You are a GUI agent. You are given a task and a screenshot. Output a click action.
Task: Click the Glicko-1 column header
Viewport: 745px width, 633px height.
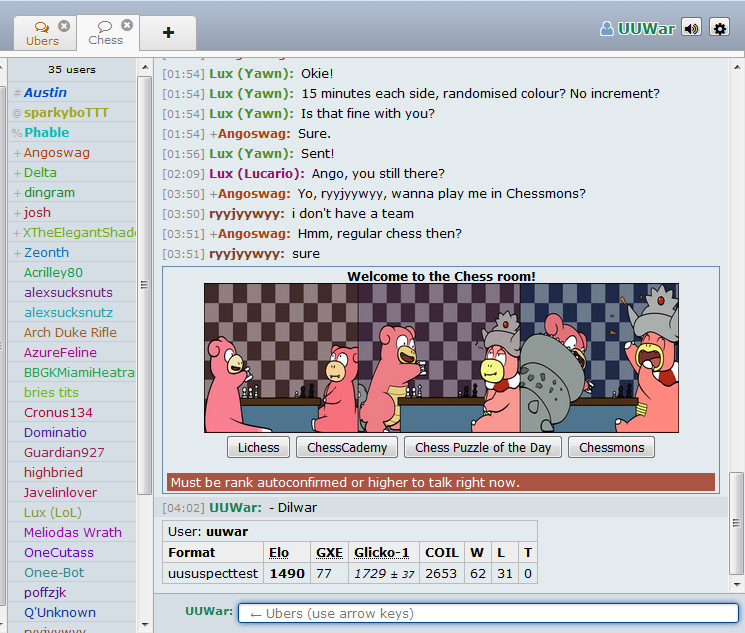[382, 553]
